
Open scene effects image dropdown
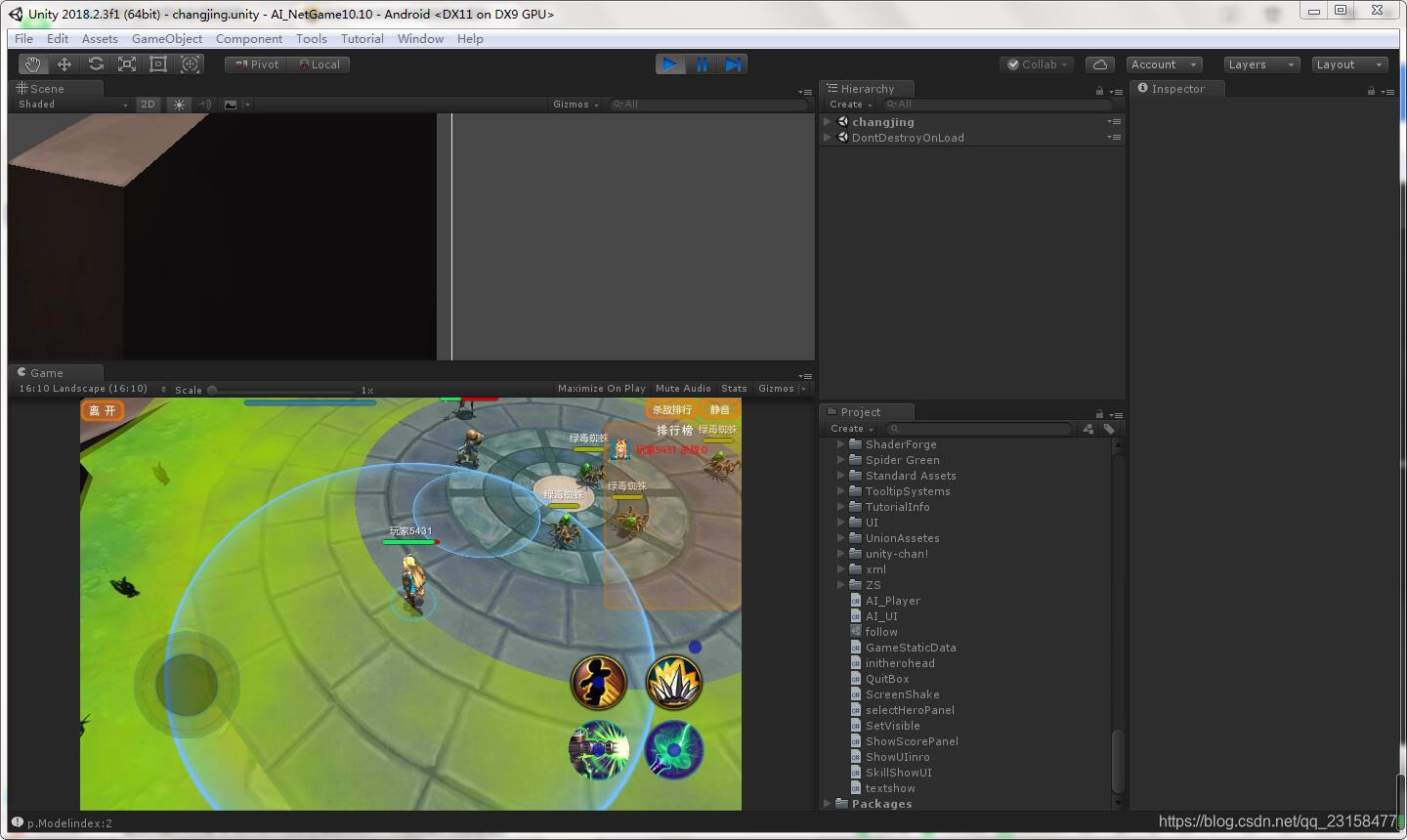click(x=235, y=105)
